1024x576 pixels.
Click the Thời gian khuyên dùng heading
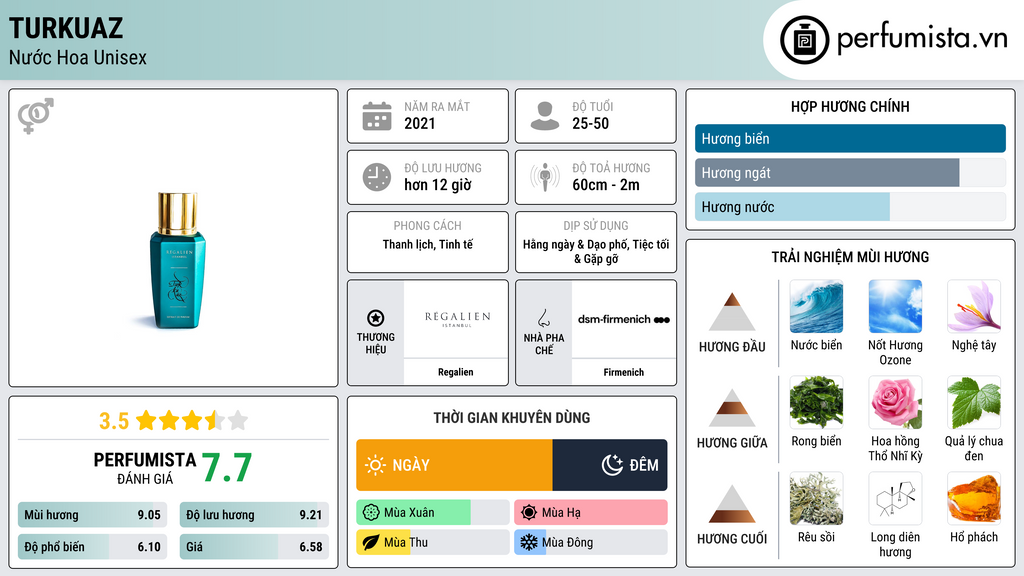pyautogui.click(x=512, y=418)
